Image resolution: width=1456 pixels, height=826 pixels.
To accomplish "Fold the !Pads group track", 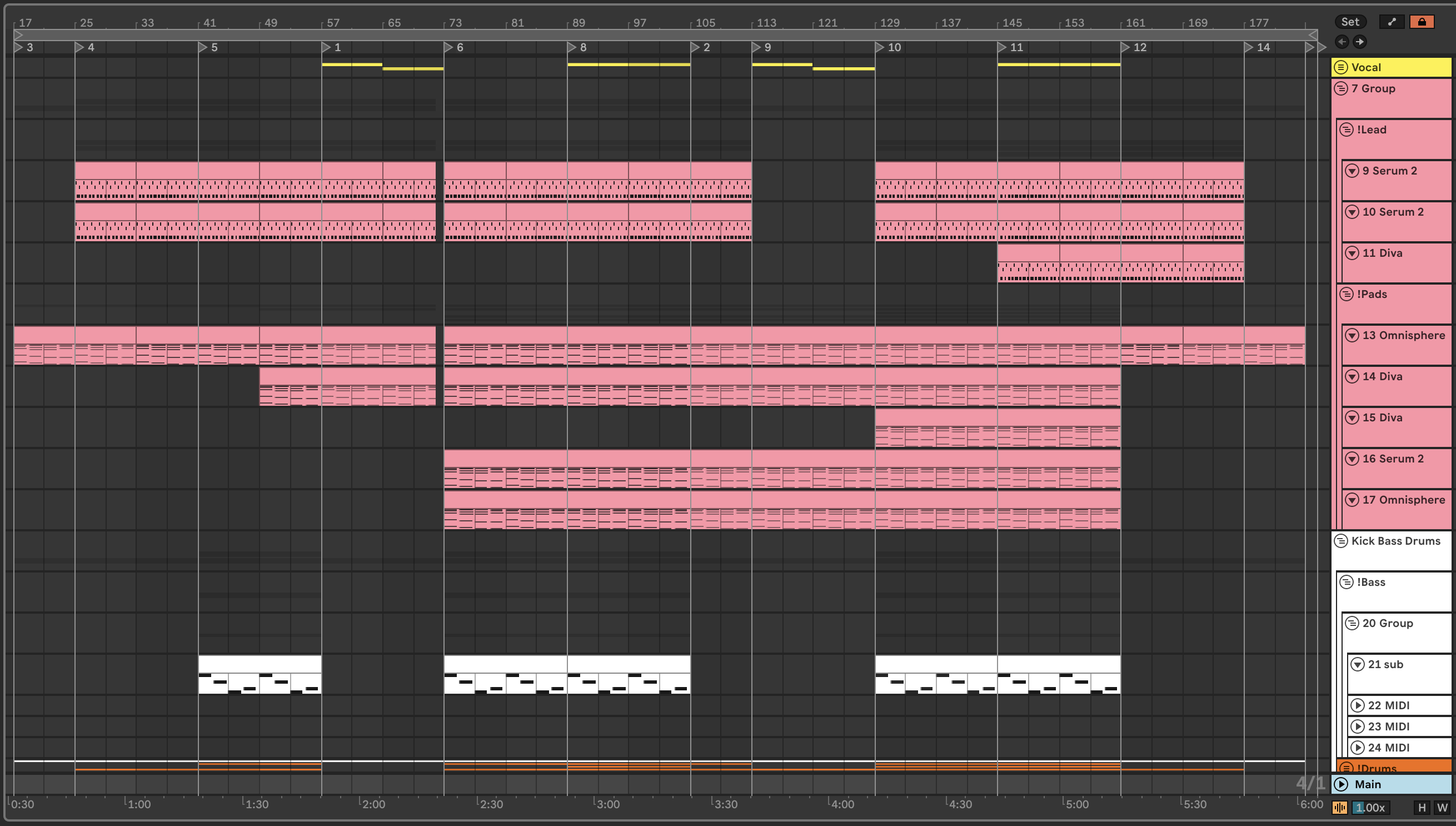I will 1346,294.
